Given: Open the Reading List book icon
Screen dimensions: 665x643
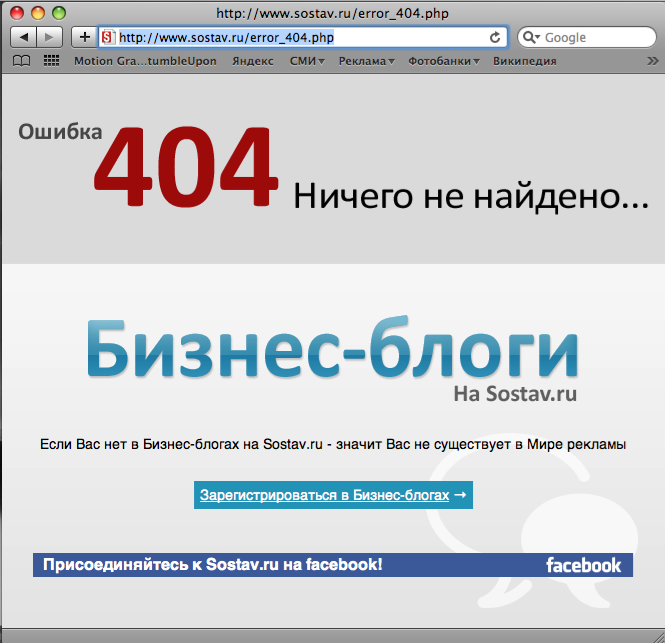Looking at the screenshot, I should tap(22, 61).
